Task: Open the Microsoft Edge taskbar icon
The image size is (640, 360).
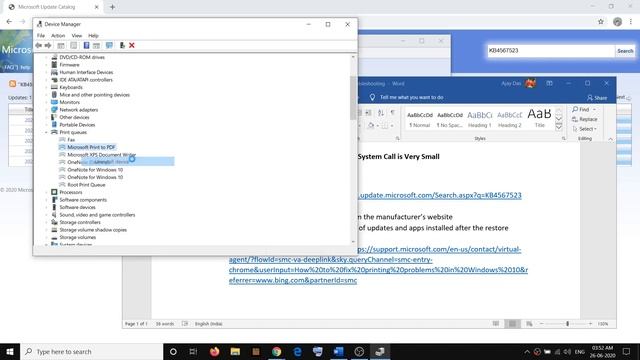Action: point(297,351)
